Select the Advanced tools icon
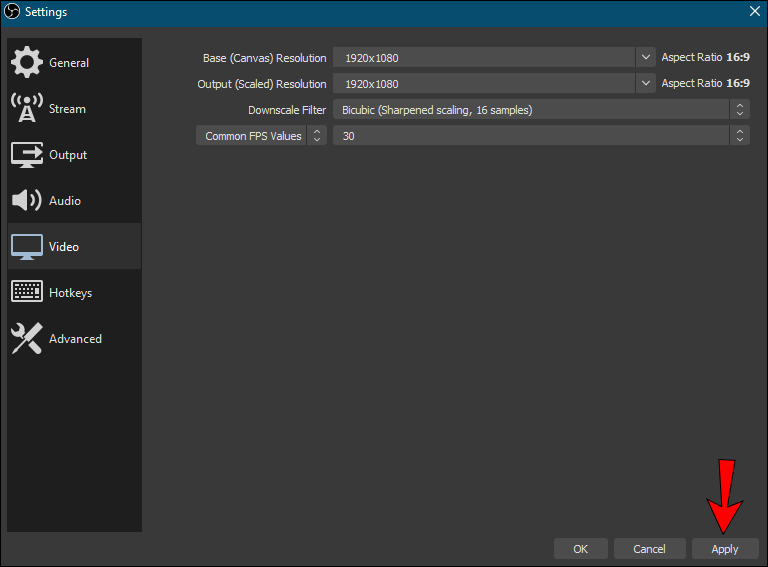This screenshot has width=768, height=567. pyautogui.click(x=26, y=338)
